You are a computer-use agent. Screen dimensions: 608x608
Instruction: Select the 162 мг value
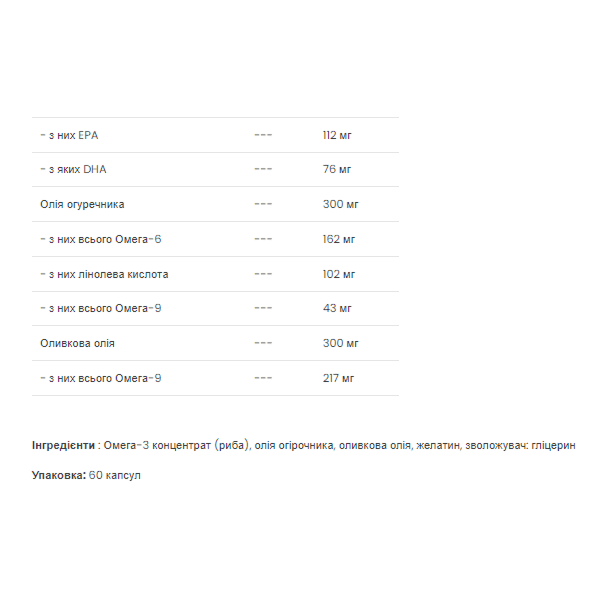coord(339,239)
